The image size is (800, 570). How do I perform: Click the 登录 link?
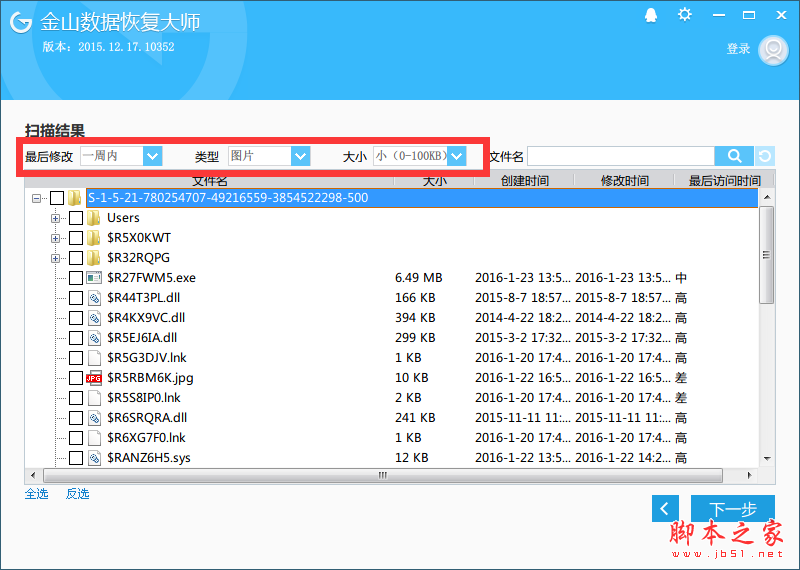[738, 49]
